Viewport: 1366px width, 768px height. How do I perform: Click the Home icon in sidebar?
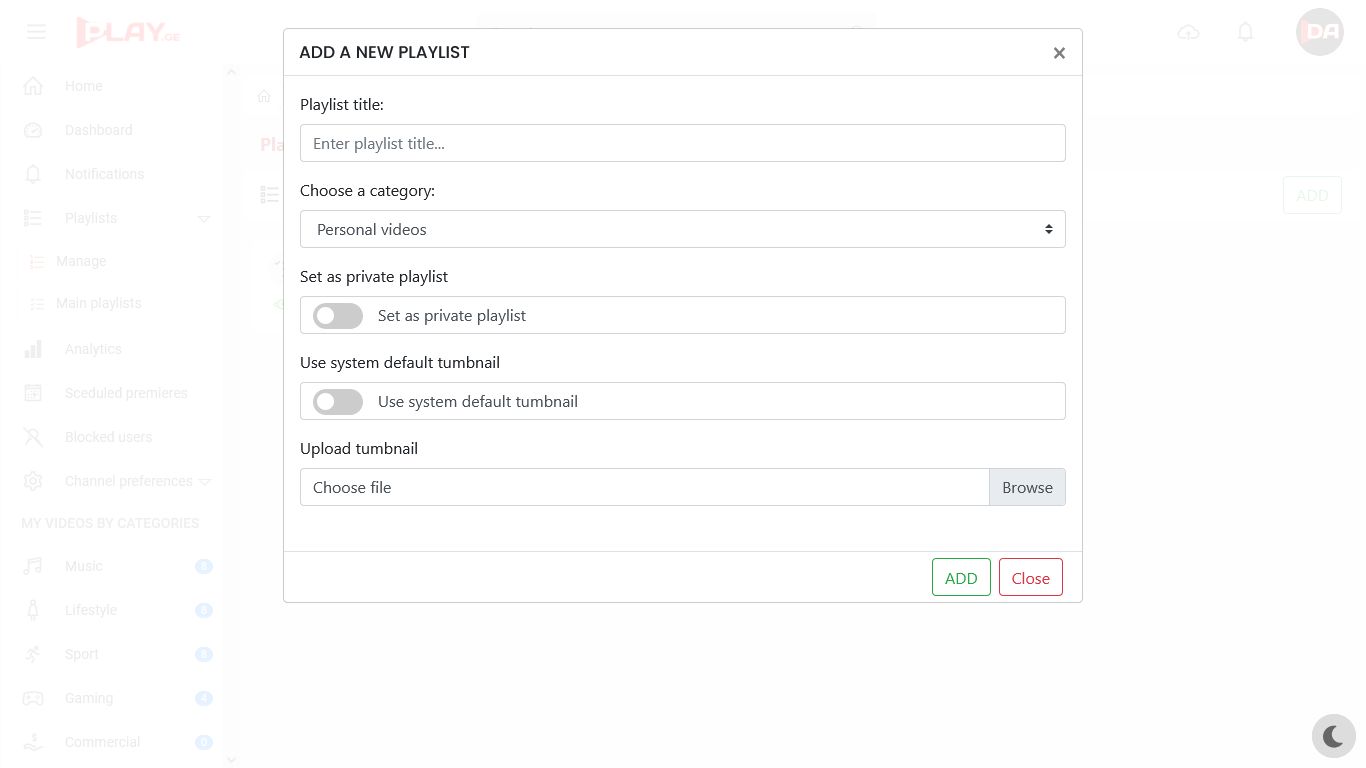click(33, 86)
